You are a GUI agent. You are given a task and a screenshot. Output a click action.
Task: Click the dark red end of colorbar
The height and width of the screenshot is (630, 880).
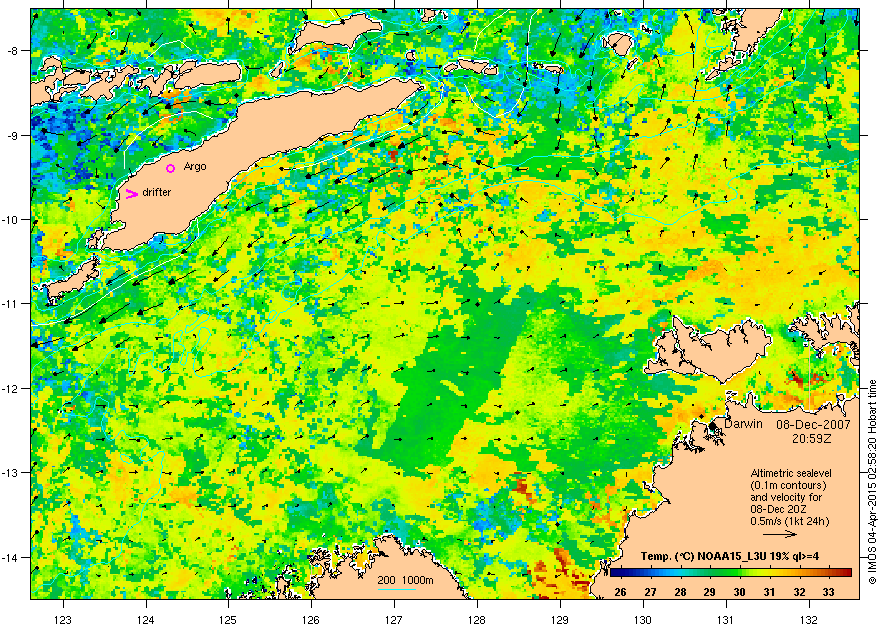click(x=845, y=573)
